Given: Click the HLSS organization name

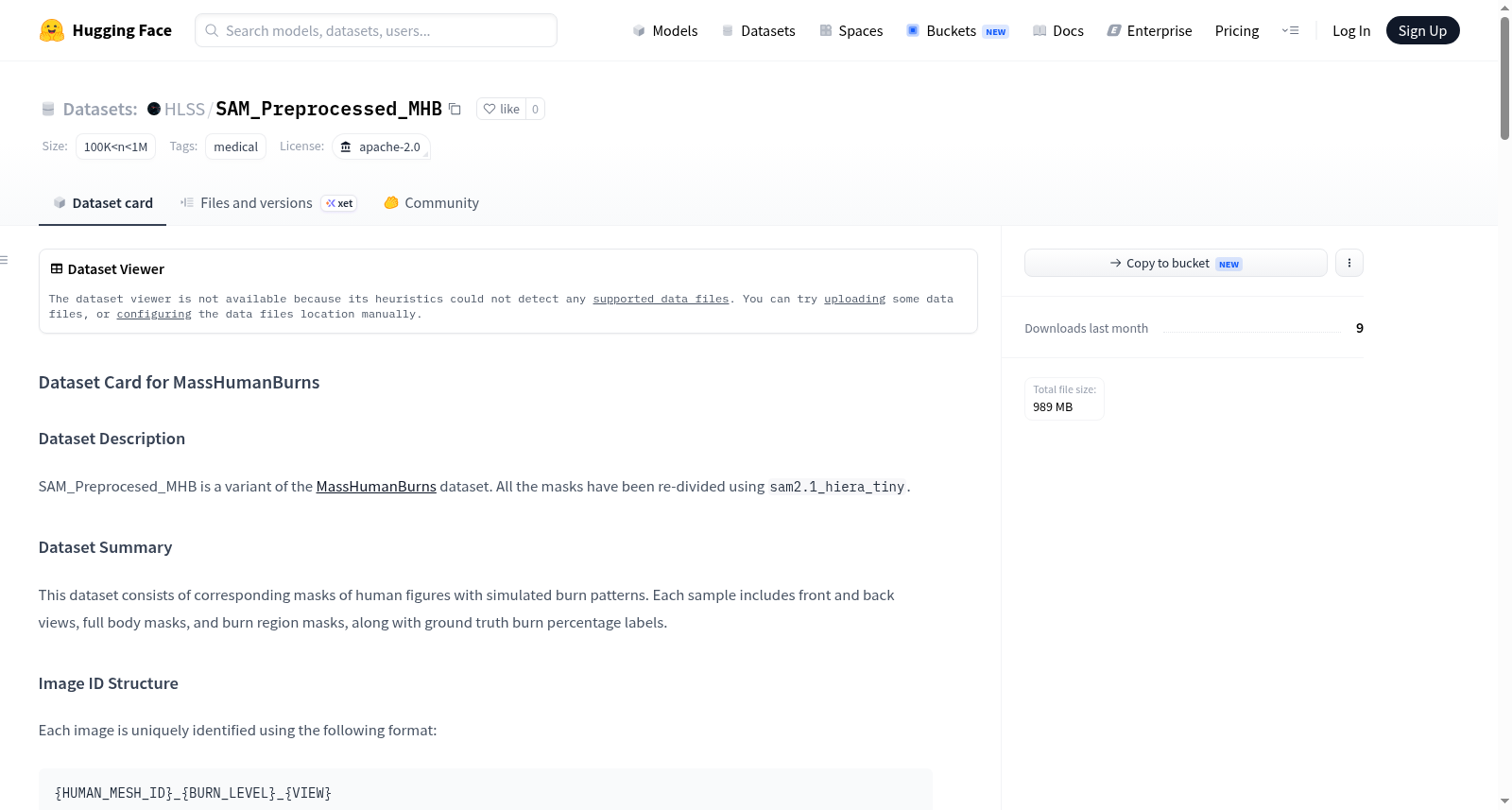Looking at the screenshot, I should pyautogui.click(x=184, y=109).
